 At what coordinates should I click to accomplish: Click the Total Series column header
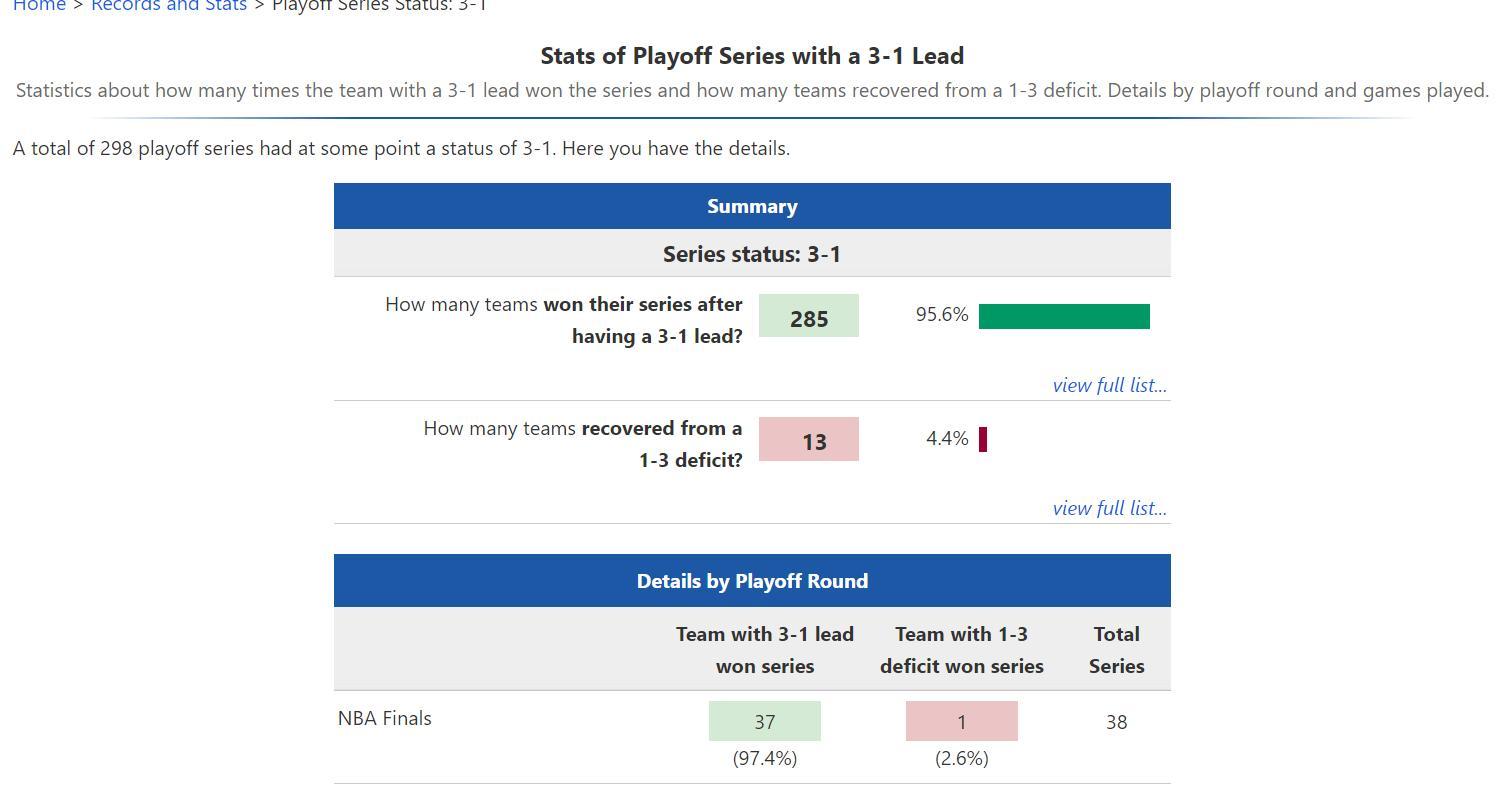(x=1116, y=650)
